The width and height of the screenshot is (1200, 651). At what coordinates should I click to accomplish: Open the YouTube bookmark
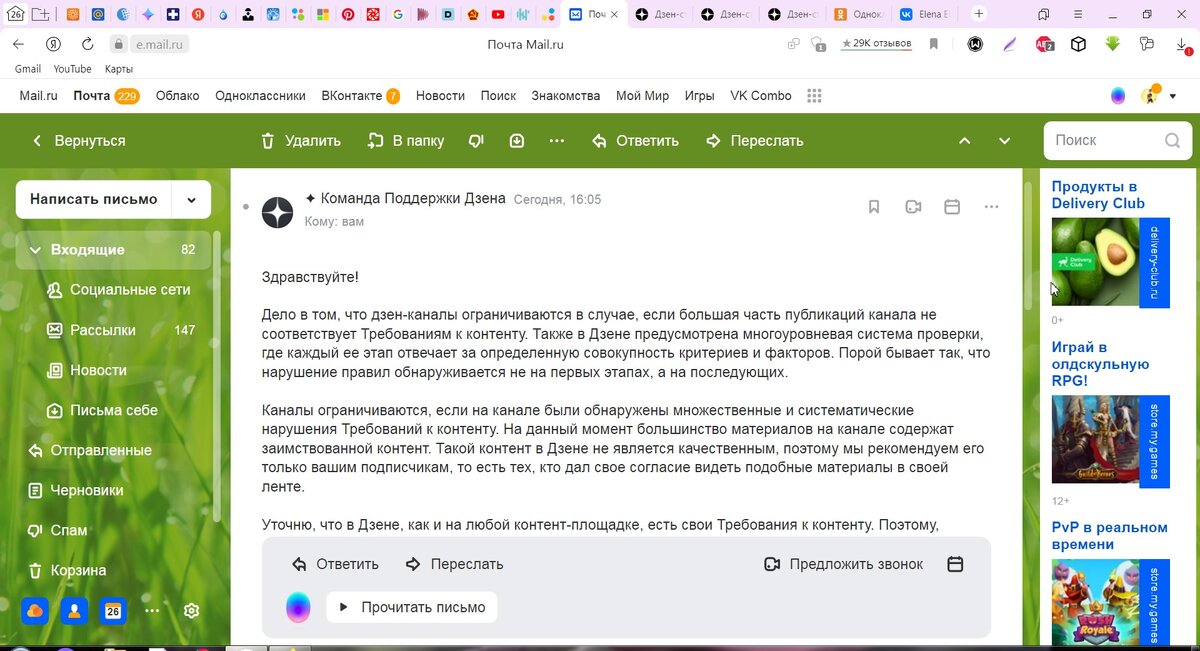coord(72,69)
